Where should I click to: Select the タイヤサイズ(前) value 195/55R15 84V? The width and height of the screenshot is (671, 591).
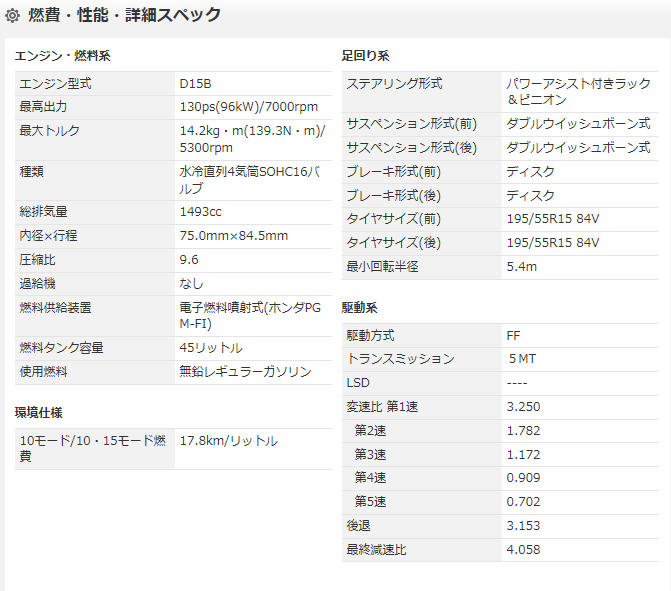[x=553, y=219]
